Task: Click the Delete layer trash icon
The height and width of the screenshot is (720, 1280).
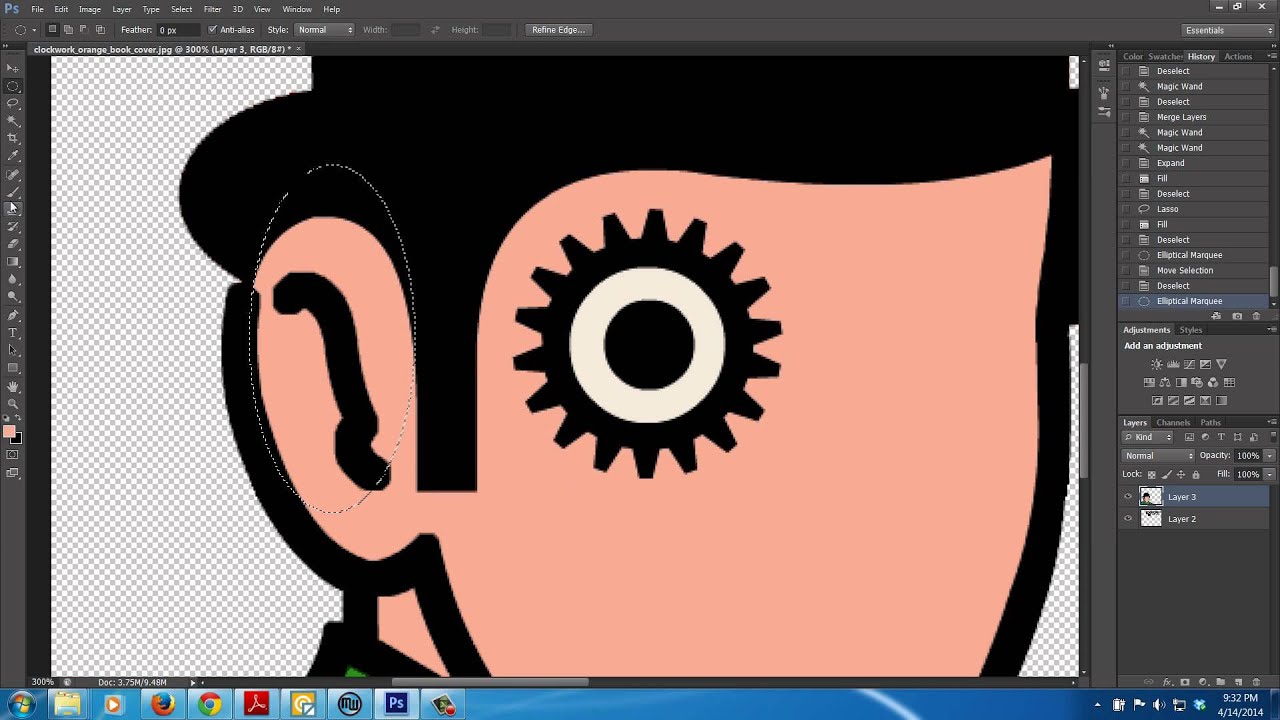Action: click(x=1256, y=682)
